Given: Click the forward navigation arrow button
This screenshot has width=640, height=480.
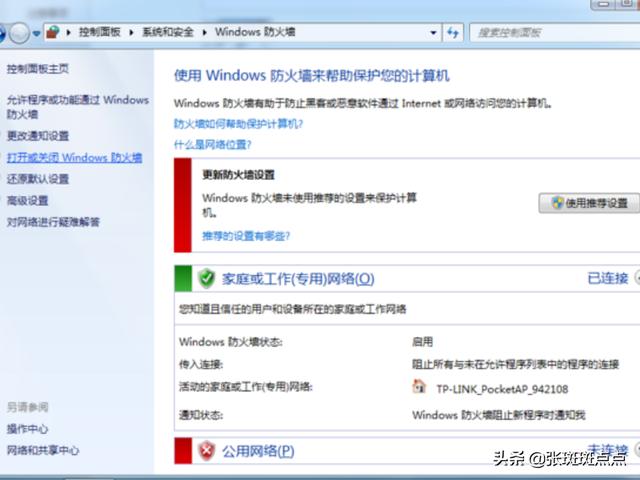Looking at the screenshot, I should click(x=19, y=33).
